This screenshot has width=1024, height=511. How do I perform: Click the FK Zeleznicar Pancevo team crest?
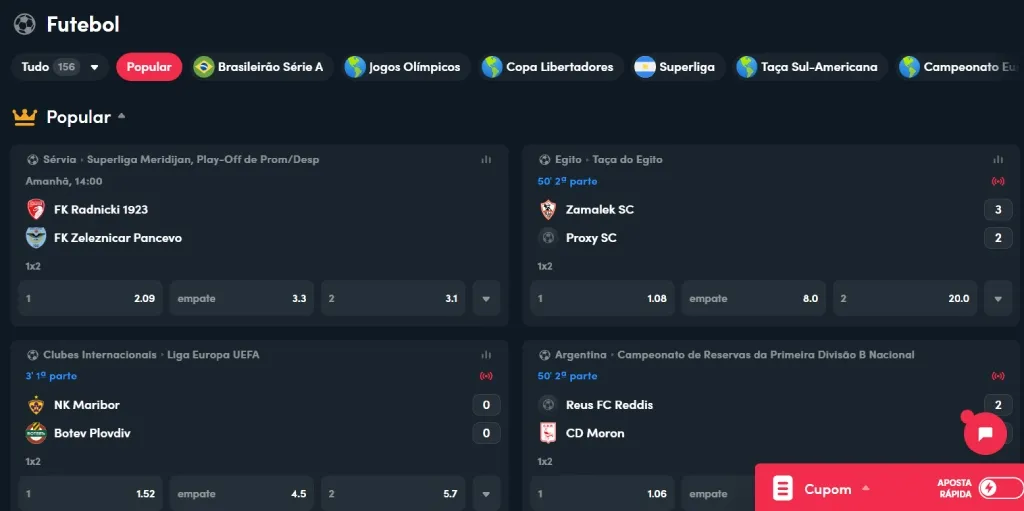[x=36, y=237]
